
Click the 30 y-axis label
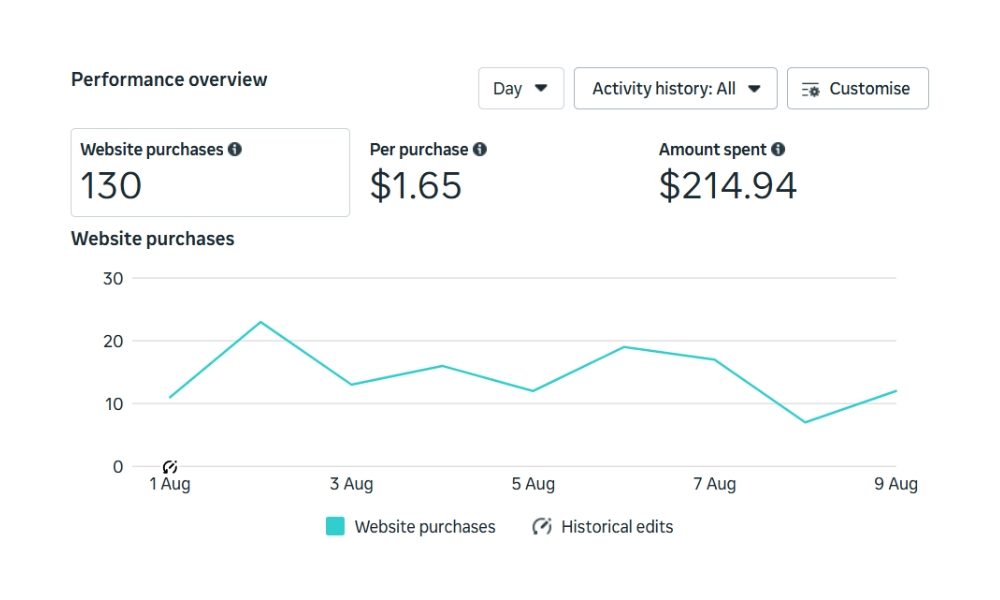click(113, 279)
